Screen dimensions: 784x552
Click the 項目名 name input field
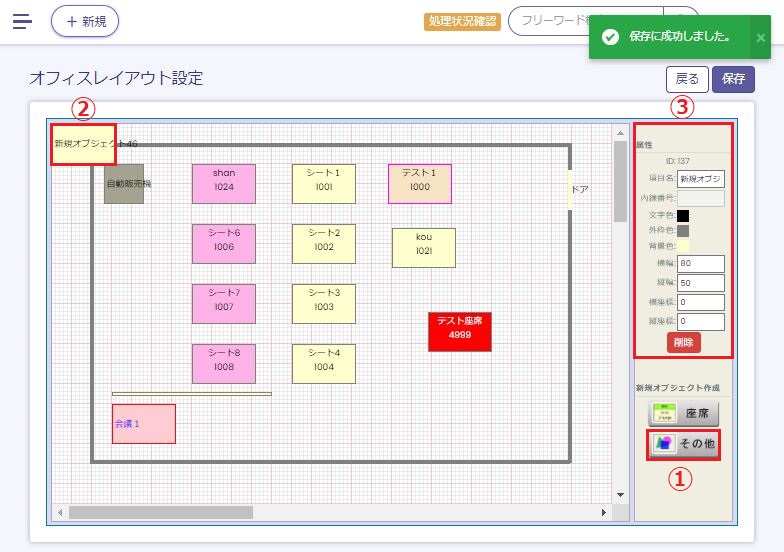pos(700,179)
